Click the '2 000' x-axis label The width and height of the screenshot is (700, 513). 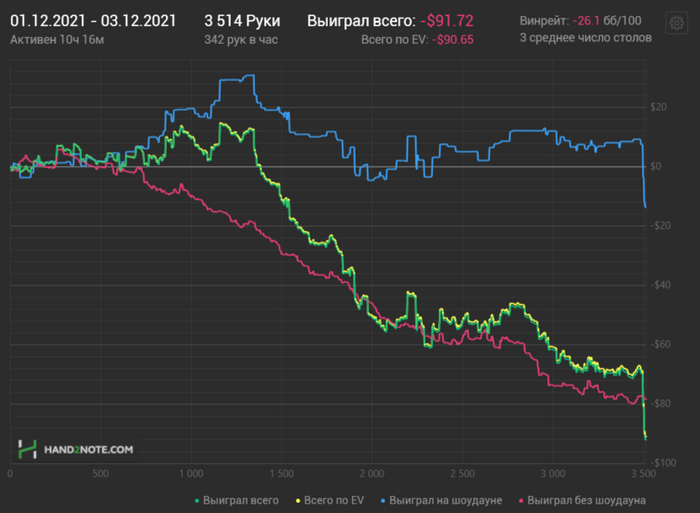coord(372,474)
